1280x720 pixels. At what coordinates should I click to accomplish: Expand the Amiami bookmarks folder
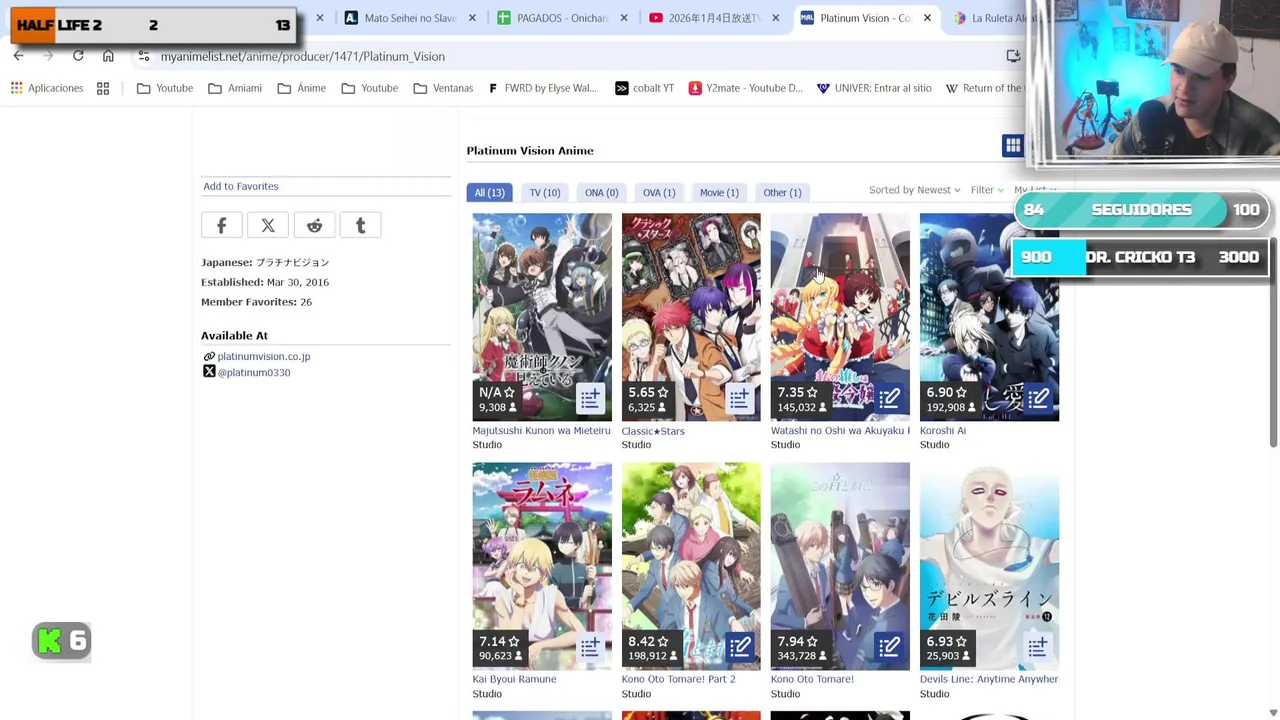235,88
